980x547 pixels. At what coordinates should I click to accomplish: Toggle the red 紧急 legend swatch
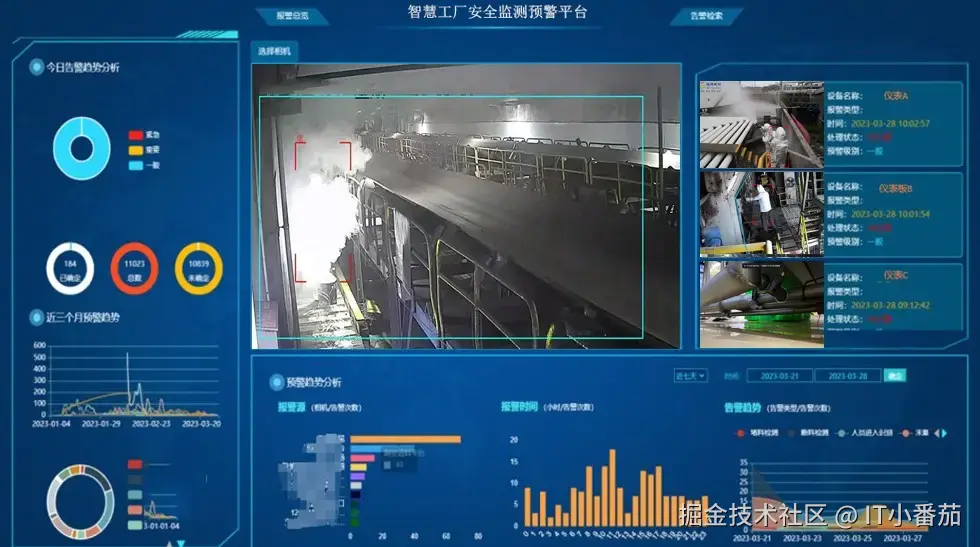tap(136, 135)
